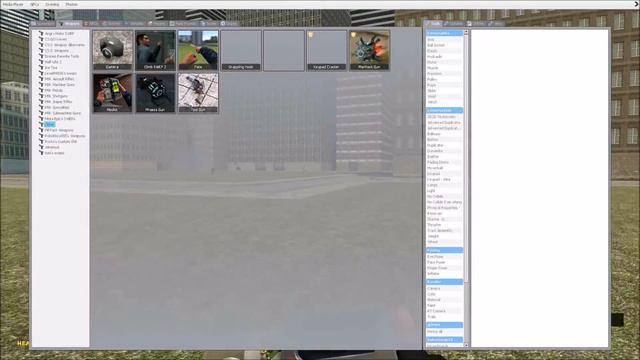
Task: Select the Hydraulic tool
Action: click(x=444, y=57)
